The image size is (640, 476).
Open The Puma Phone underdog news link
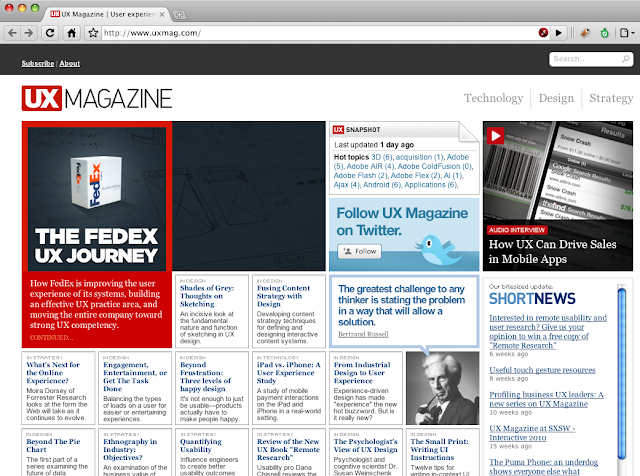[543, 467]
